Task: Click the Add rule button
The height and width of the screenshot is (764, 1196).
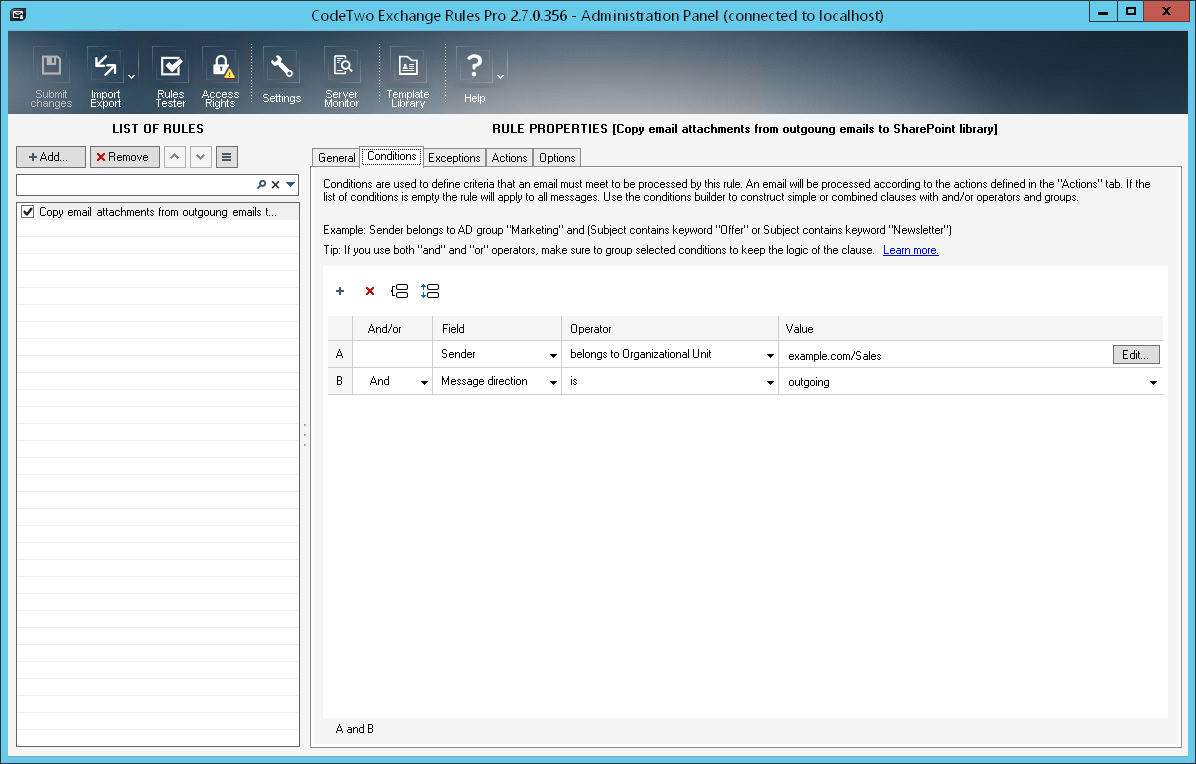Action: 51,157
